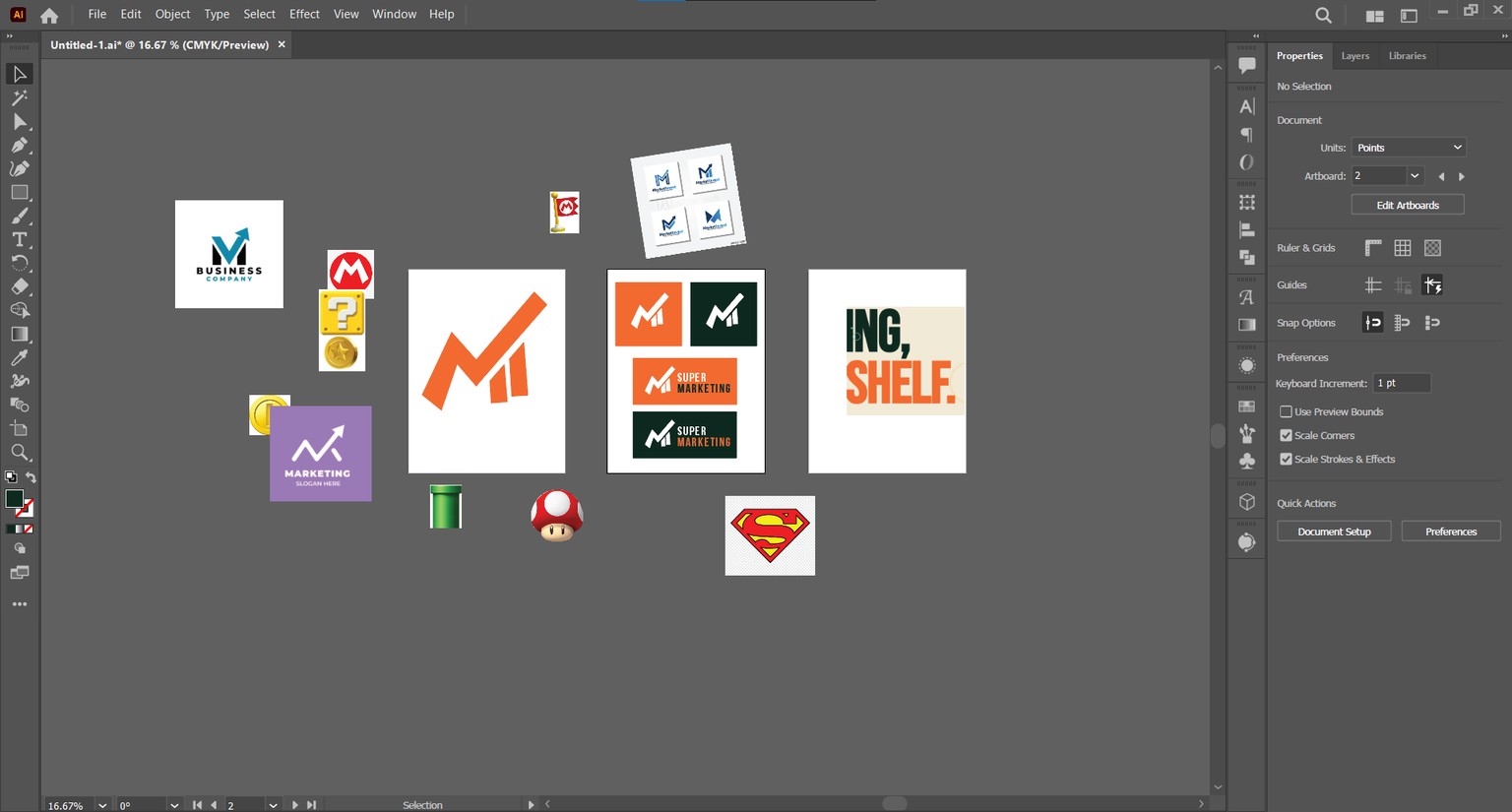Toggle show grid icon

(x=1403, y=248)
